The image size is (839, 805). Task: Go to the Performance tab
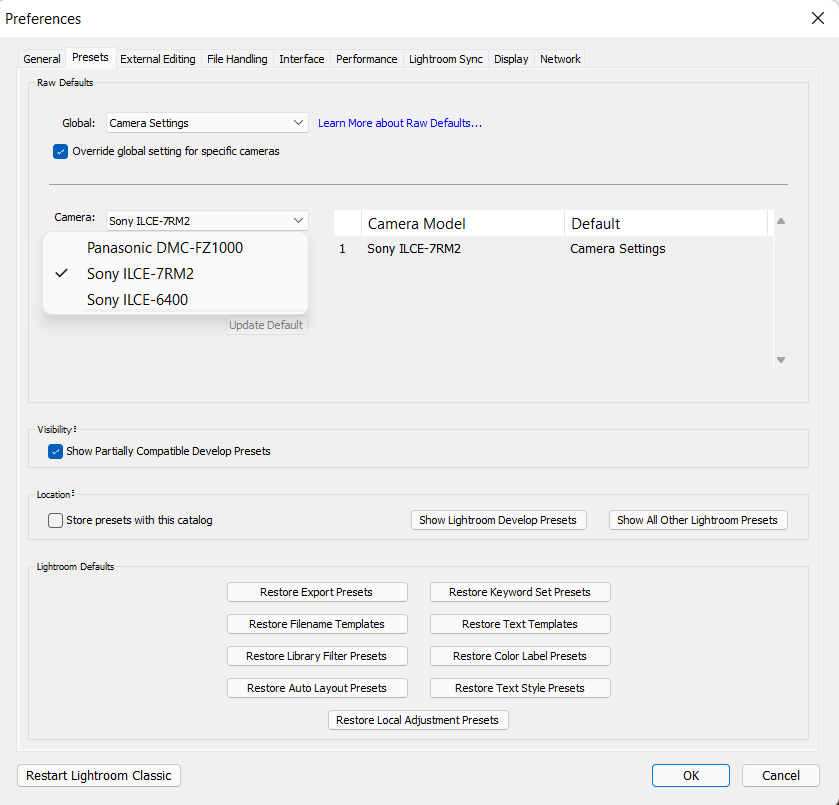(366, 59)
